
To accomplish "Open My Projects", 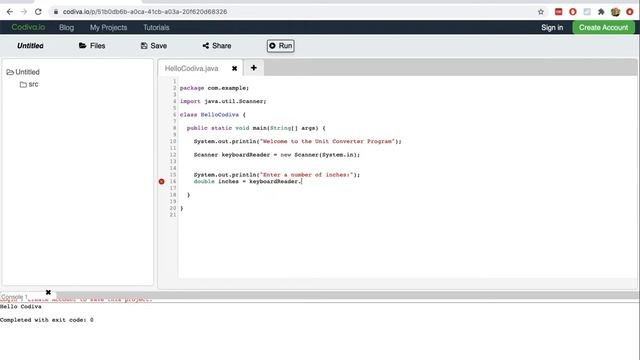I will (x=109, y=27).
